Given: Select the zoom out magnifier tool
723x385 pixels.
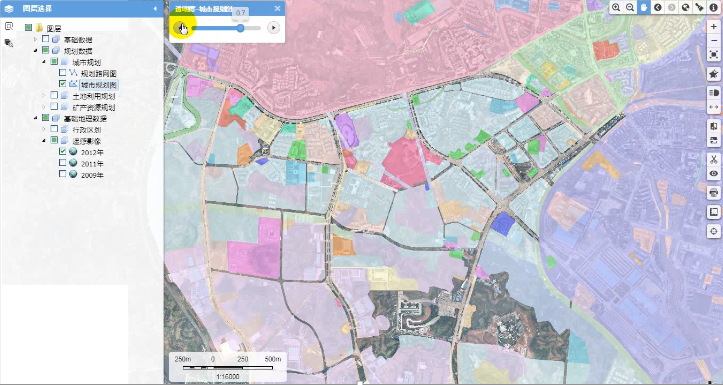Looking at the screenshot, I should point(629,7).
